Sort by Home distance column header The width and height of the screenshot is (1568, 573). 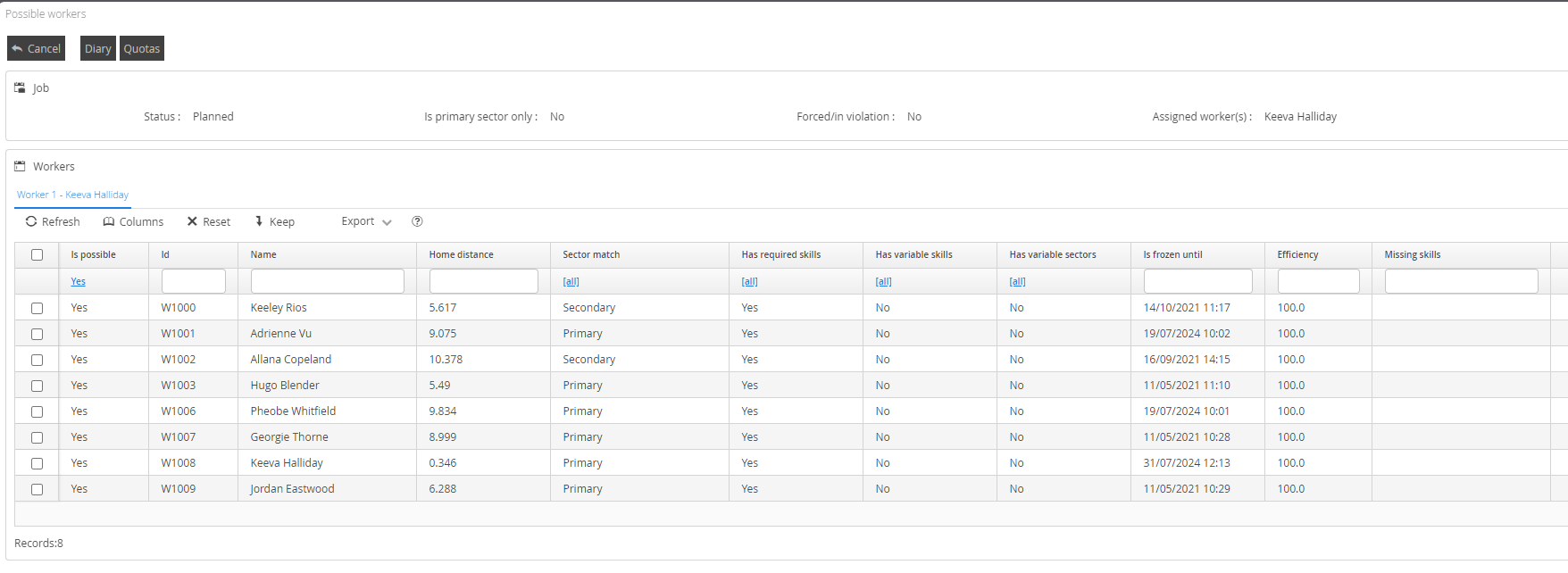click(x=461, y=254)
